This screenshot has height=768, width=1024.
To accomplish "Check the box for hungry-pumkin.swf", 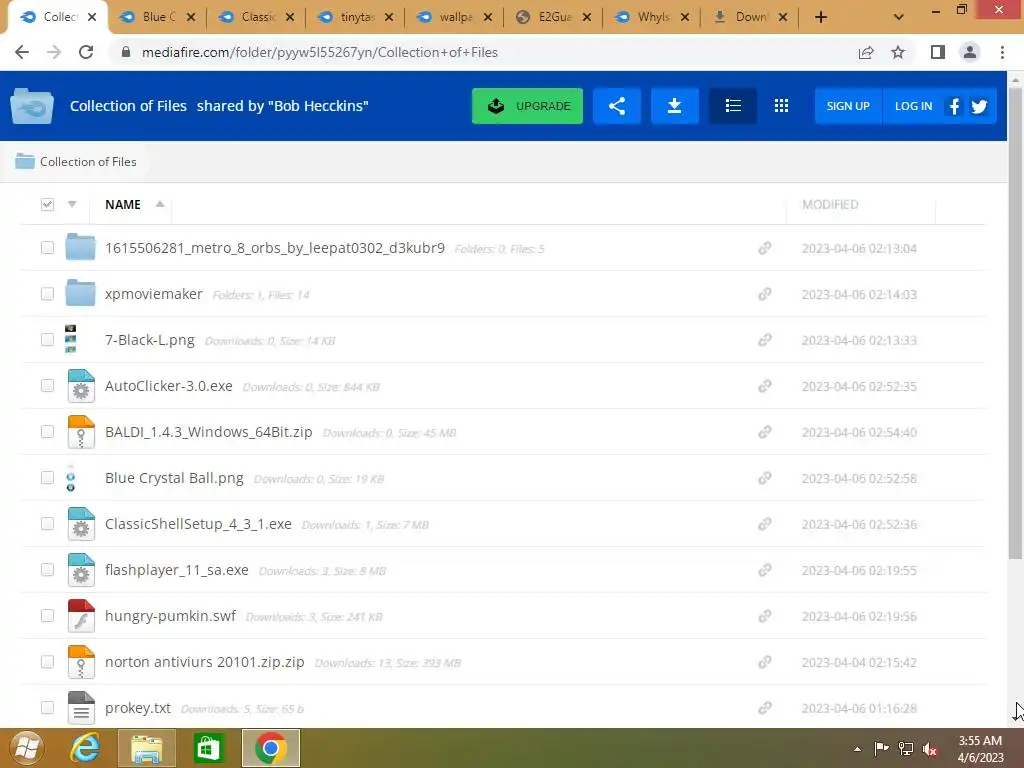I will point(47,616).
